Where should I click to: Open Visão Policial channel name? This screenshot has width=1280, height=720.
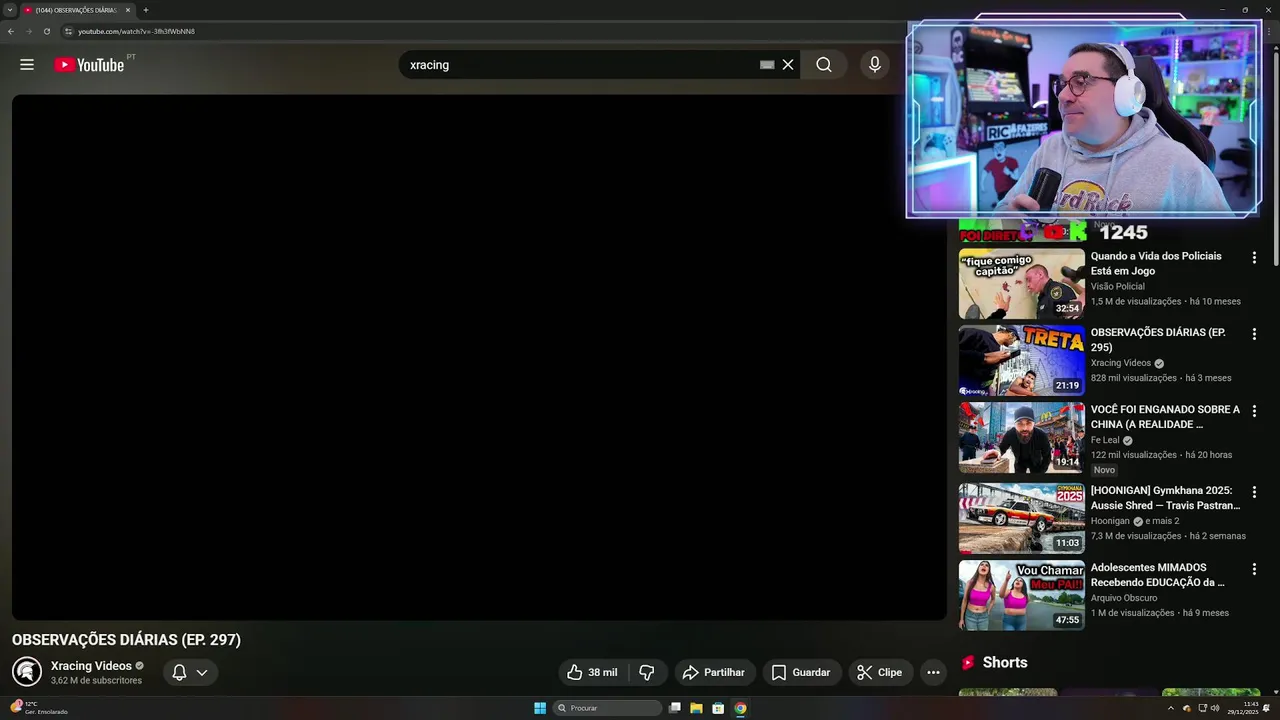click(1118, 287)
